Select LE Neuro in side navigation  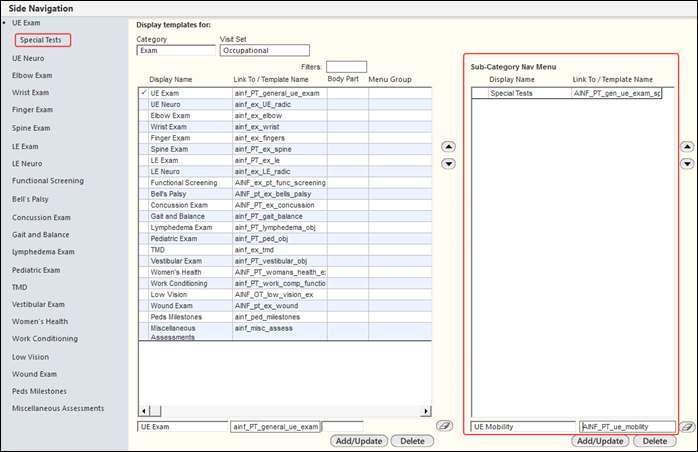(x=27, y=163)
